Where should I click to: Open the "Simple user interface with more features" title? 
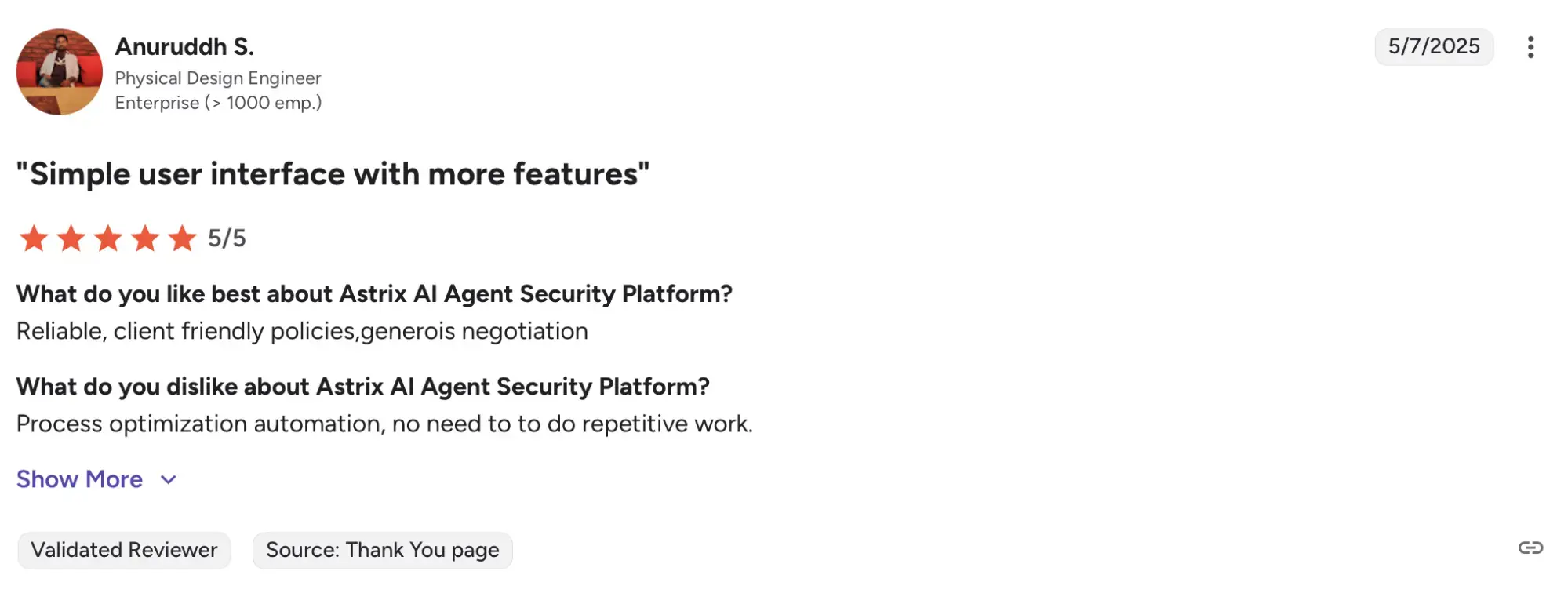point(333,174)
